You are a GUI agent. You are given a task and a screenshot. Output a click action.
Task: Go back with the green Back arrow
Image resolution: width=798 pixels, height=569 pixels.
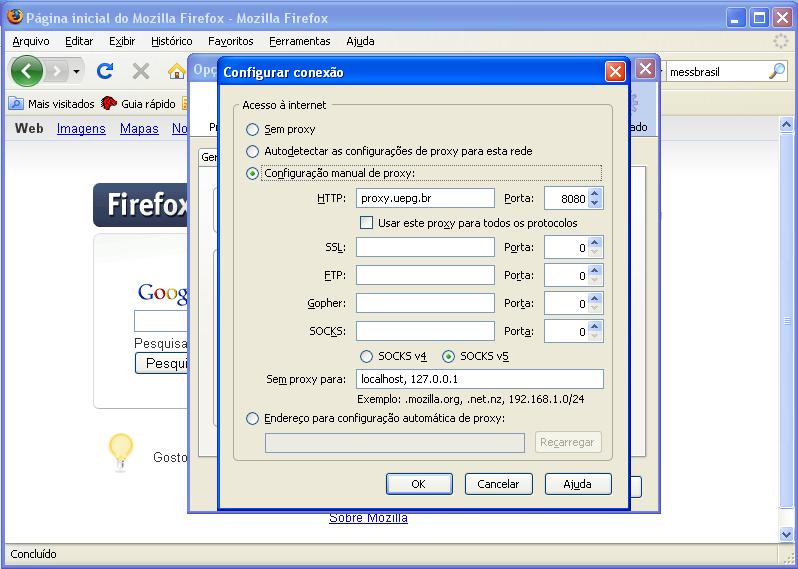[26, 71]
